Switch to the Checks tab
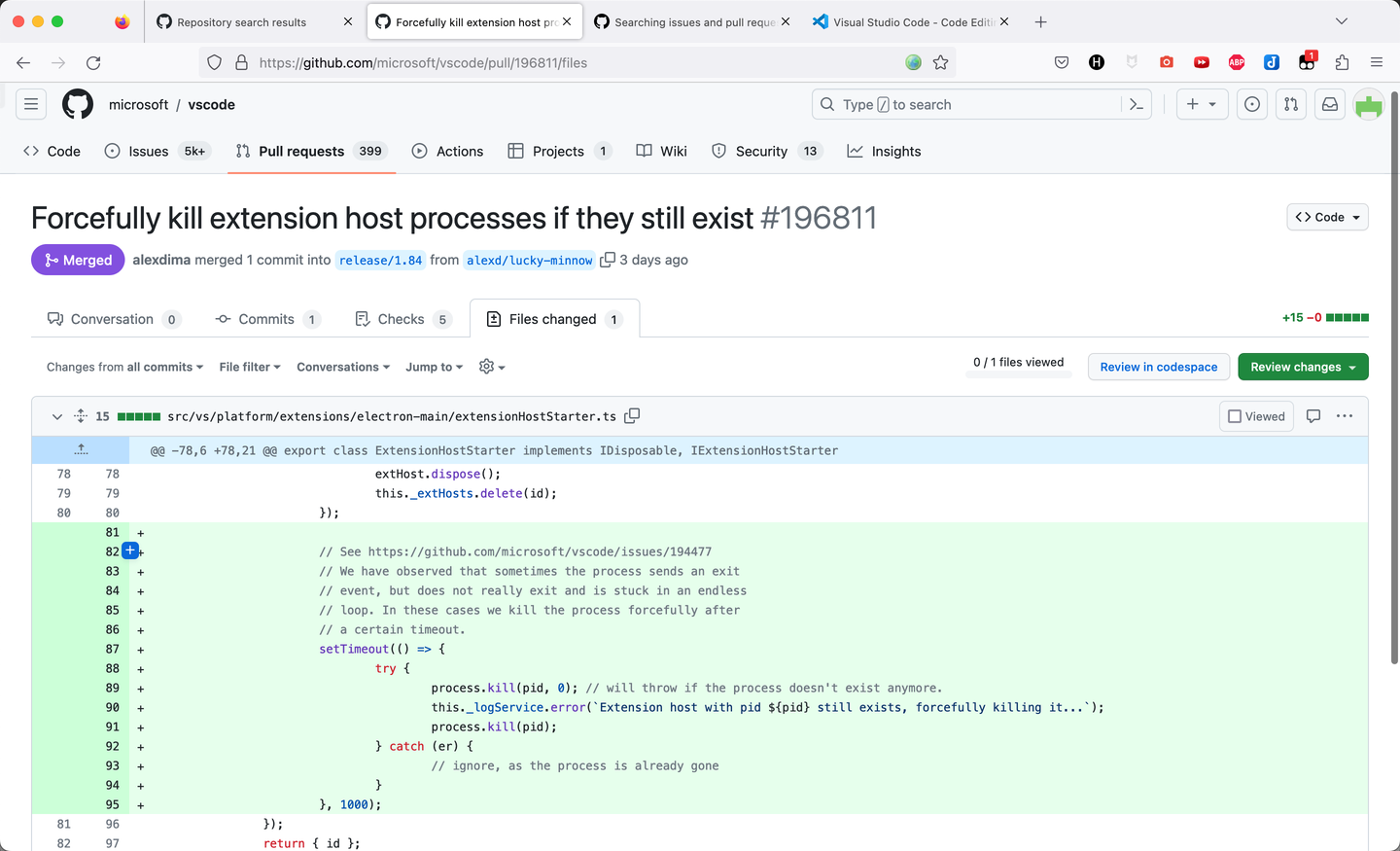The image size is (1400, 851). (x=403, y=319)
